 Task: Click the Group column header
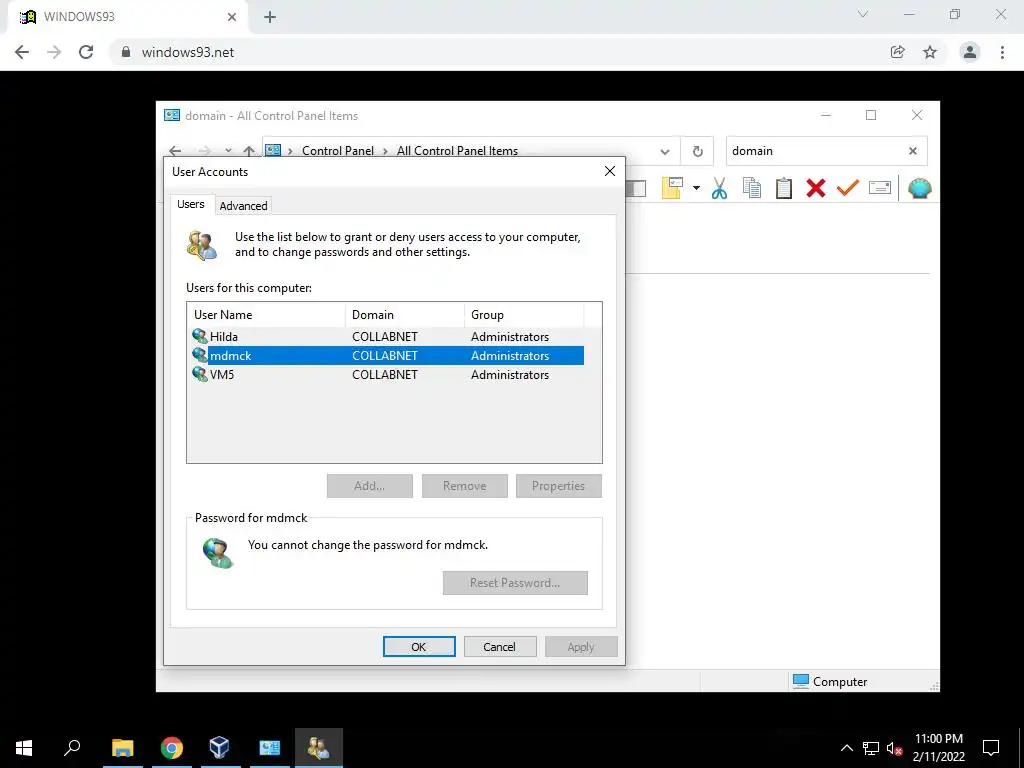click(524, 315)
